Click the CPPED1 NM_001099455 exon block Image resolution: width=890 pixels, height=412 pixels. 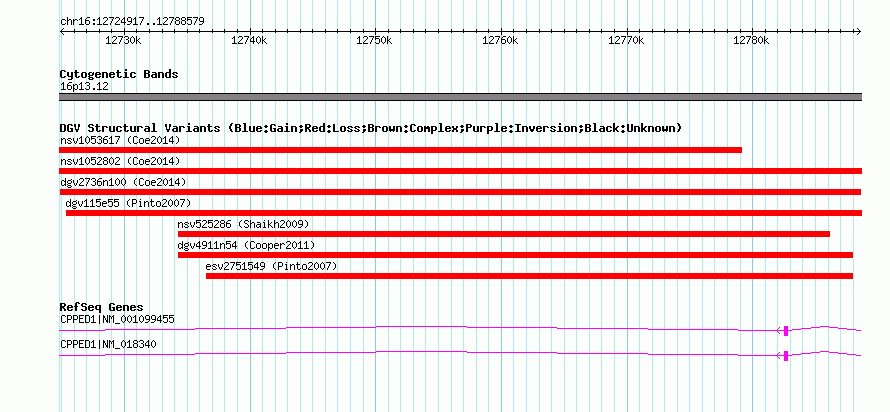pyautogui.click(x=786, y=331)
